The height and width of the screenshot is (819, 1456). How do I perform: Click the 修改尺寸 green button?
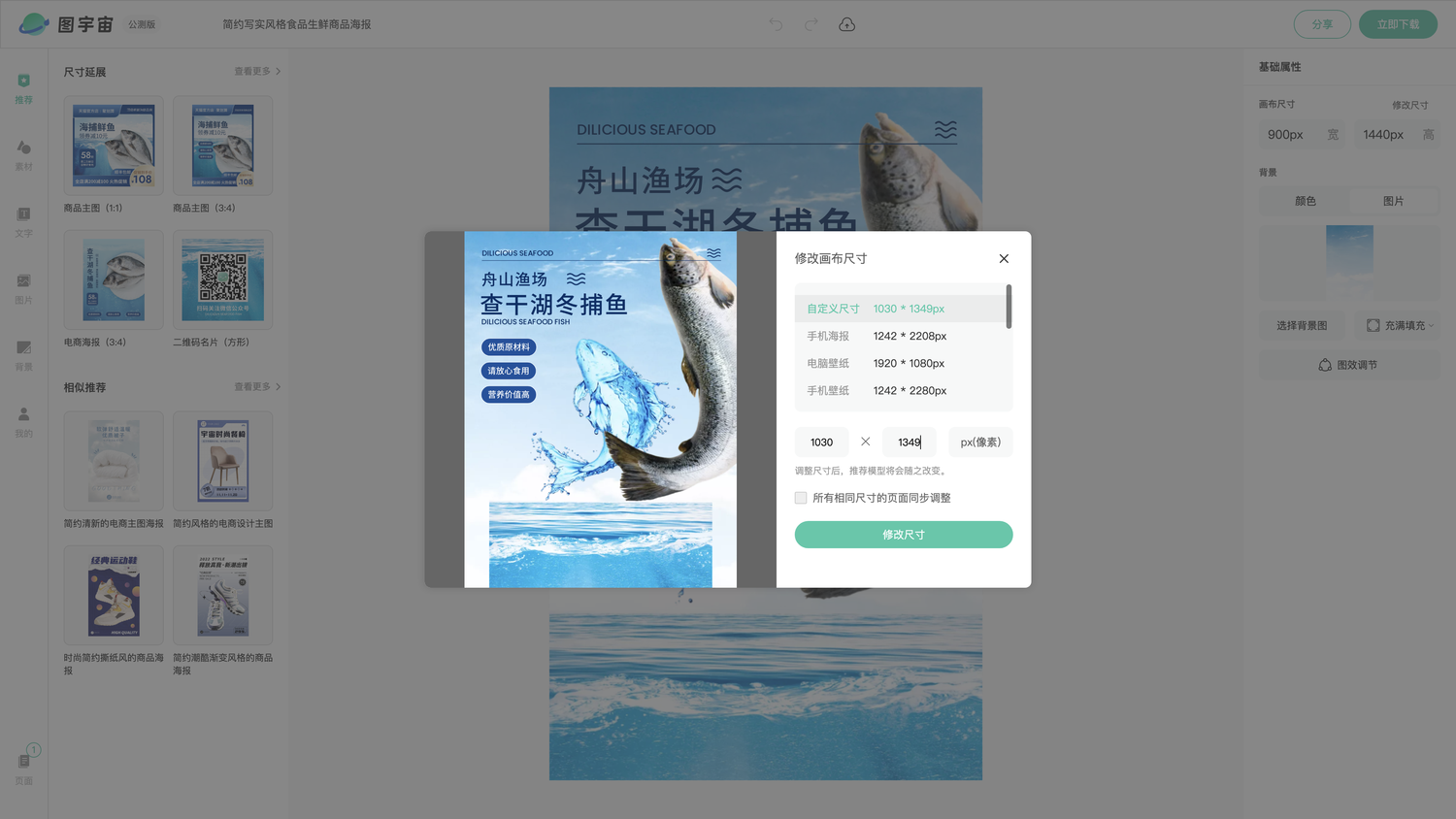(904, 535)
